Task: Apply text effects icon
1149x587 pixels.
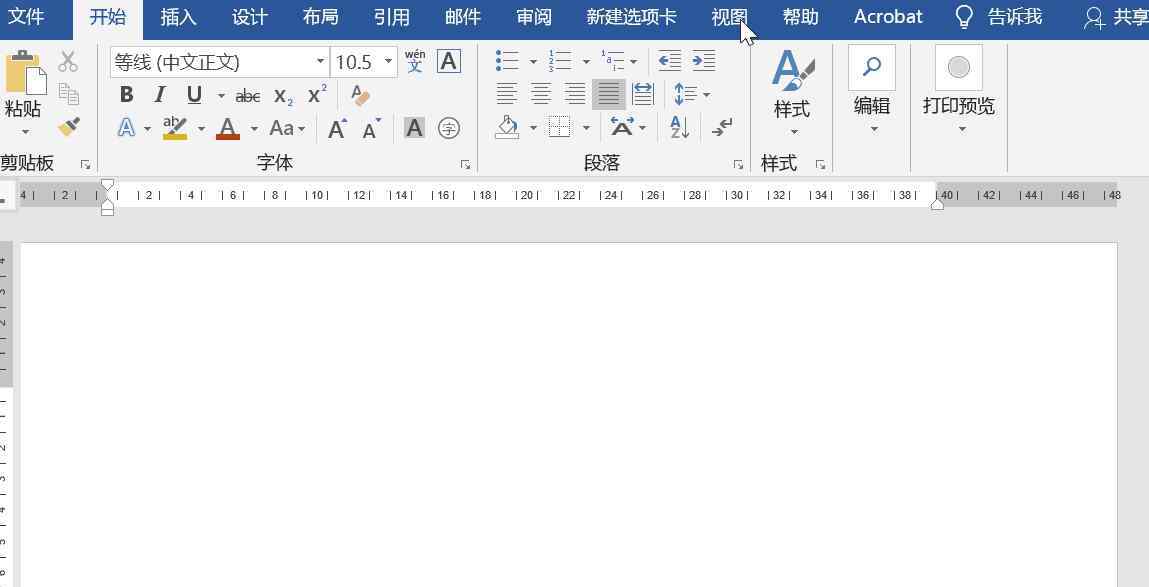Action: coord(127,129)
